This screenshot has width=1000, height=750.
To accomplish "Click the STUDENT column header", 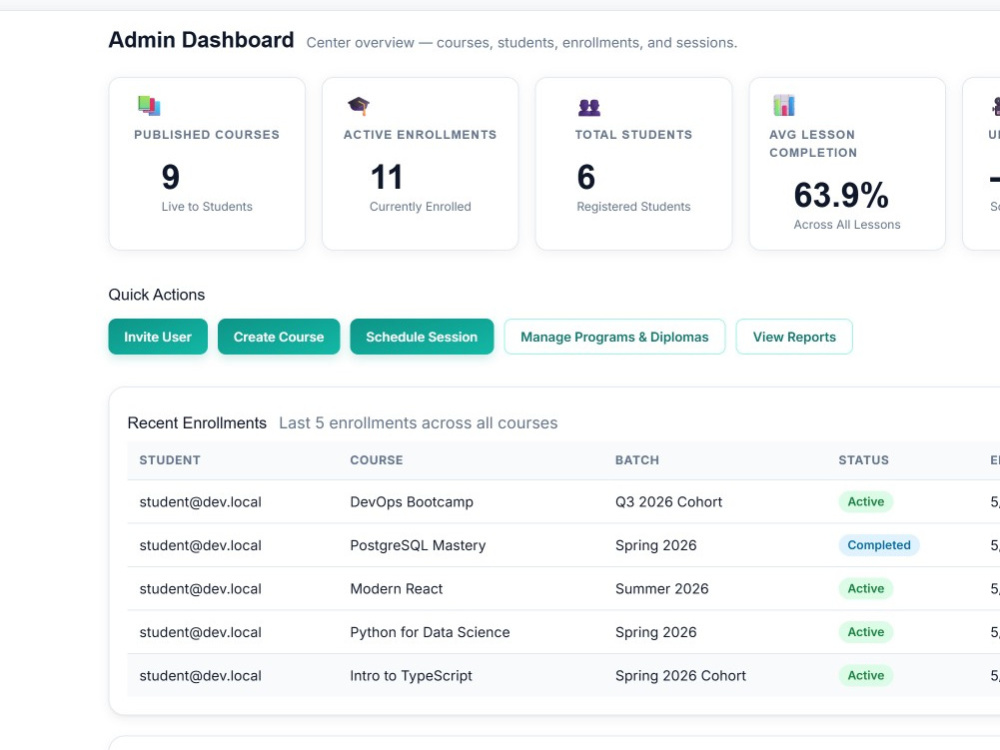I will point(170,460).
